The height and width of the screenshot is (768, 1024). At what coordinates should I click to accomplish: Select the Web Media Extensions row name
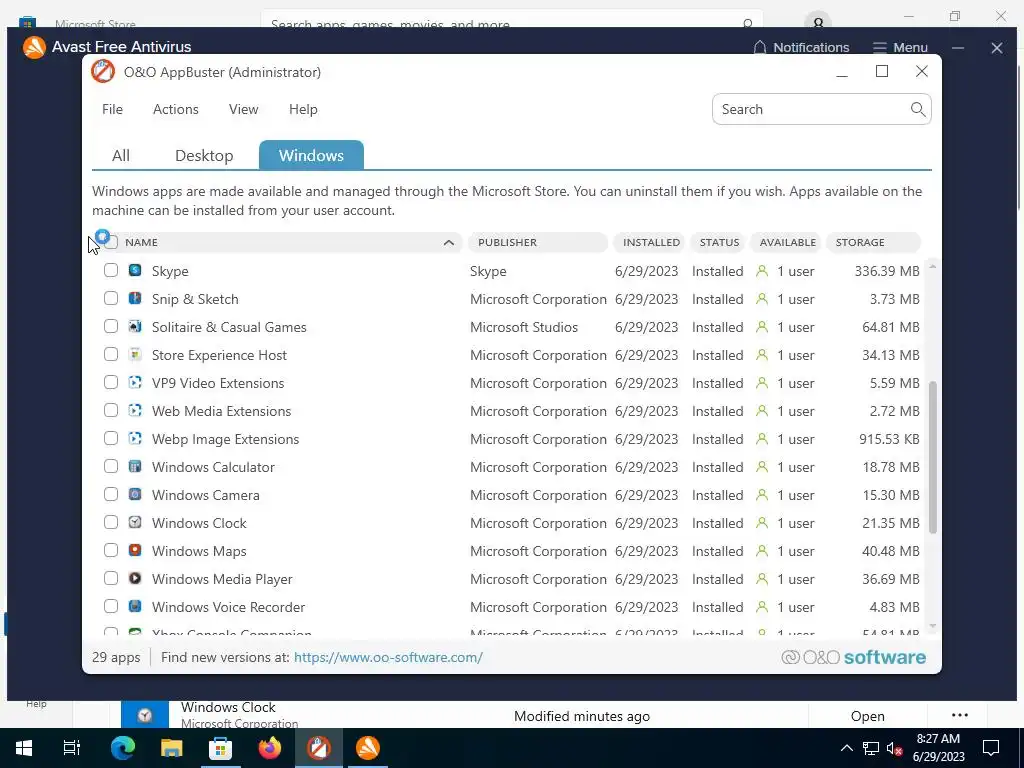coord(221,411)
